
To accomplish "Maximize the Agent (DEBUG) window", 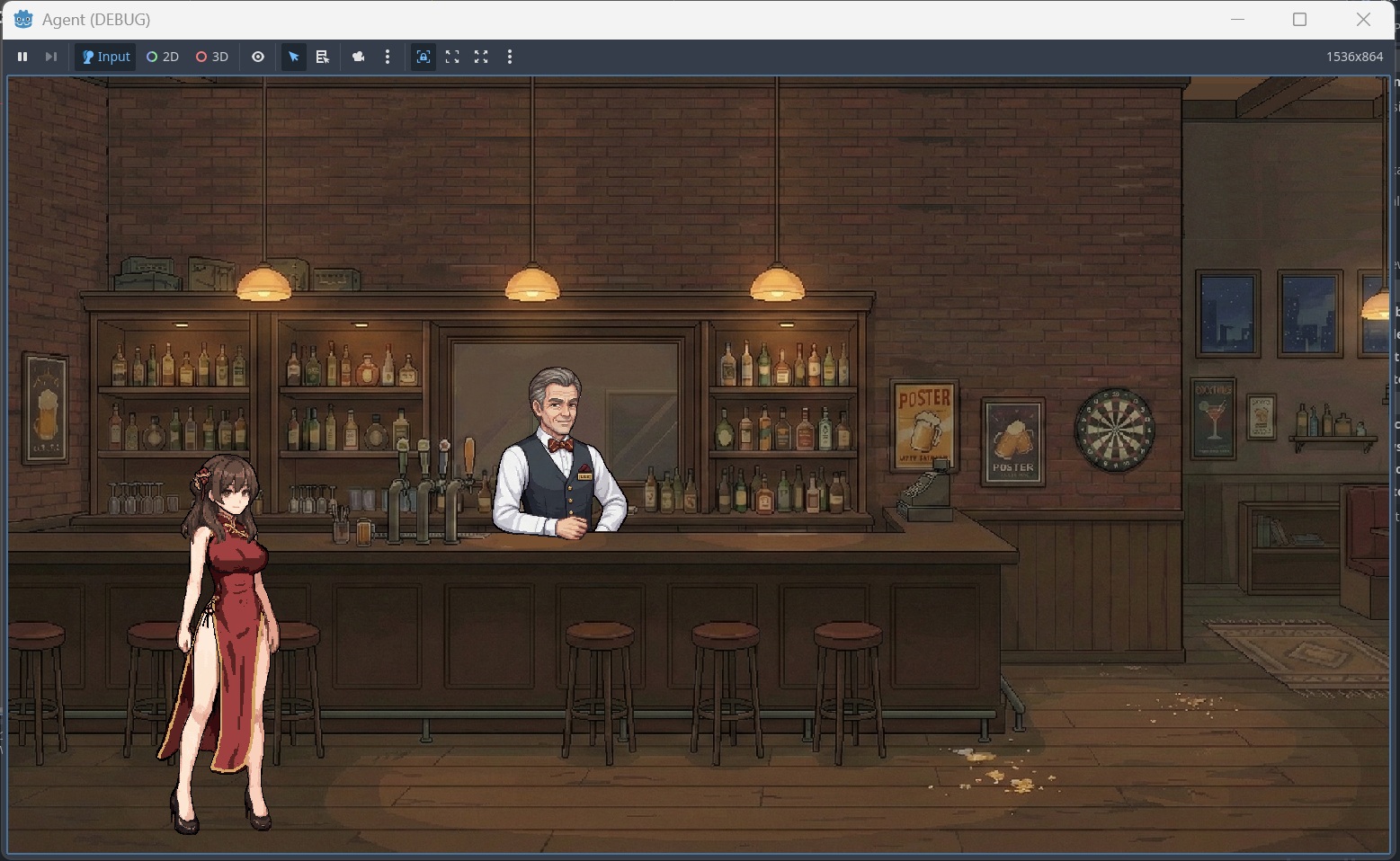I will coord(1299,19).
